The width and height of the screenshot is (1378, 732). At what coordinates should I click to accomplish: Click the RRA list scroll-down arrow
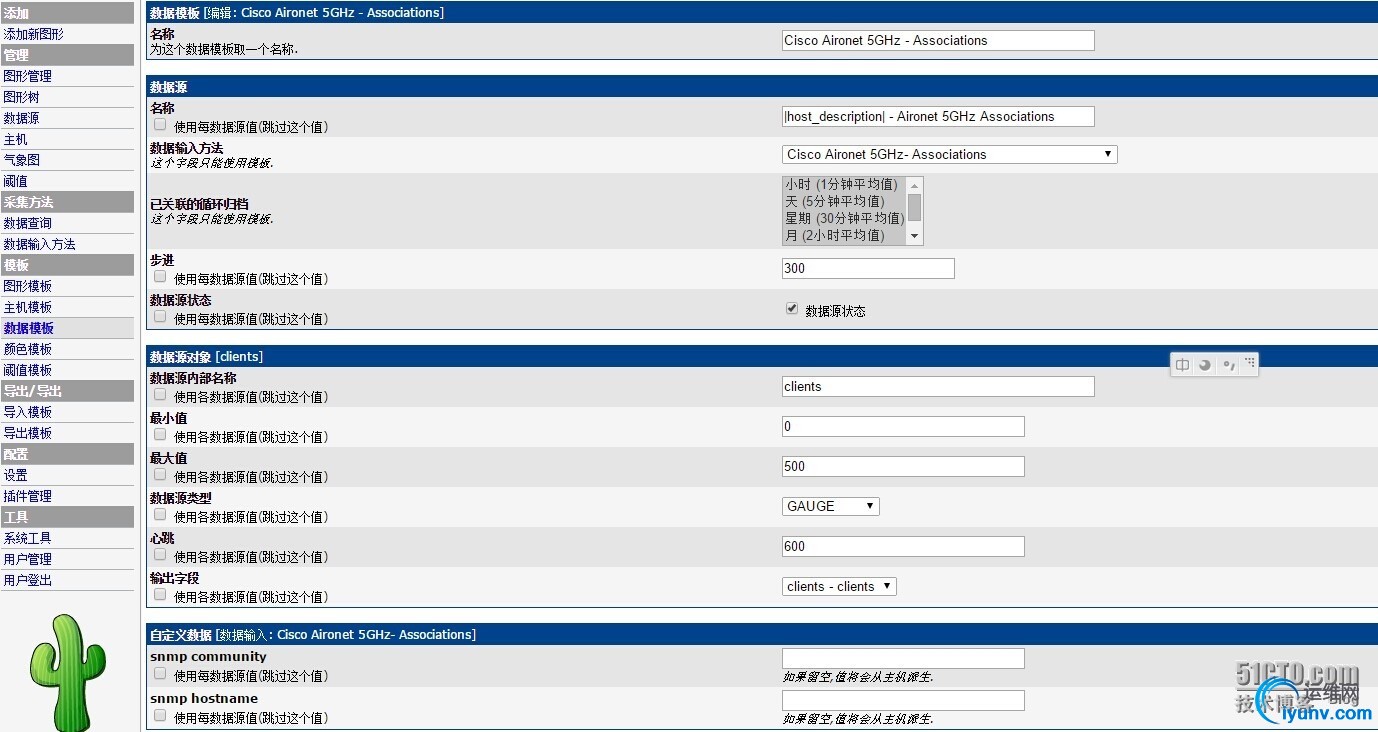click(x=914, y=236)
